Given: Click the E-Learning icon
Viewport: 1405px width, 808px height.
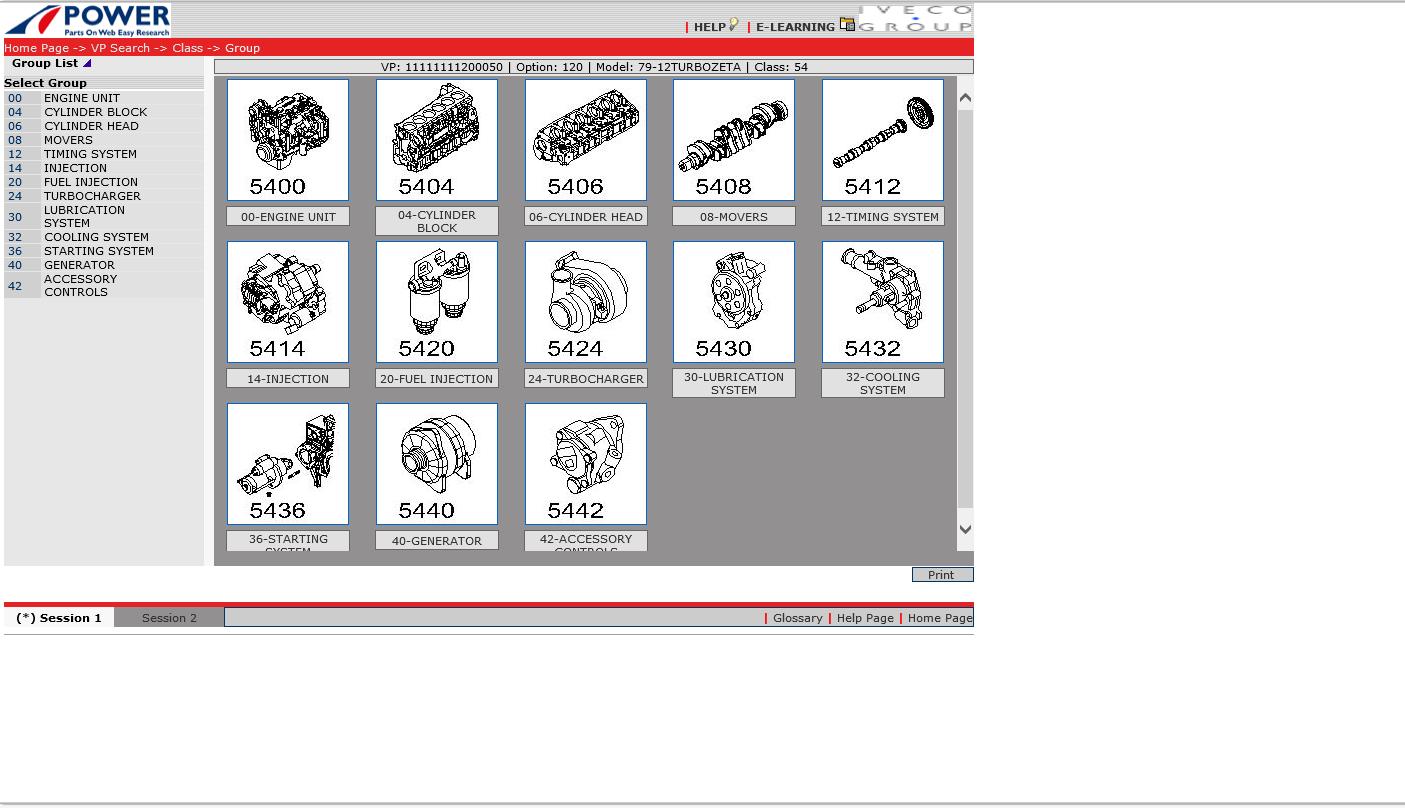Looking at the screenshot, I should coord(847,25).
